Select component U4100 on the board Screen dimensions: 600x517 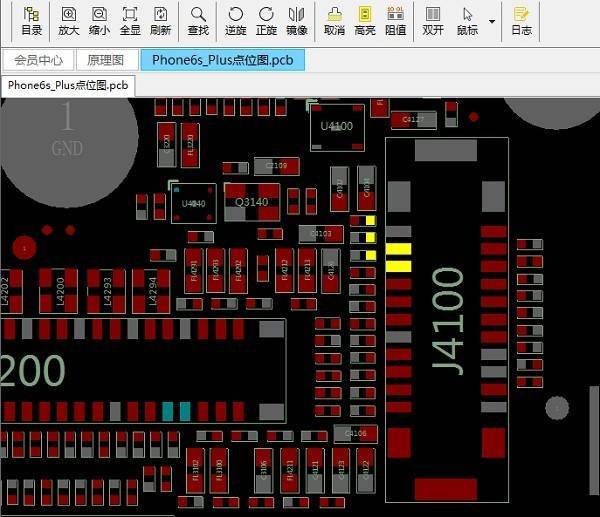(x=336, y=128)
